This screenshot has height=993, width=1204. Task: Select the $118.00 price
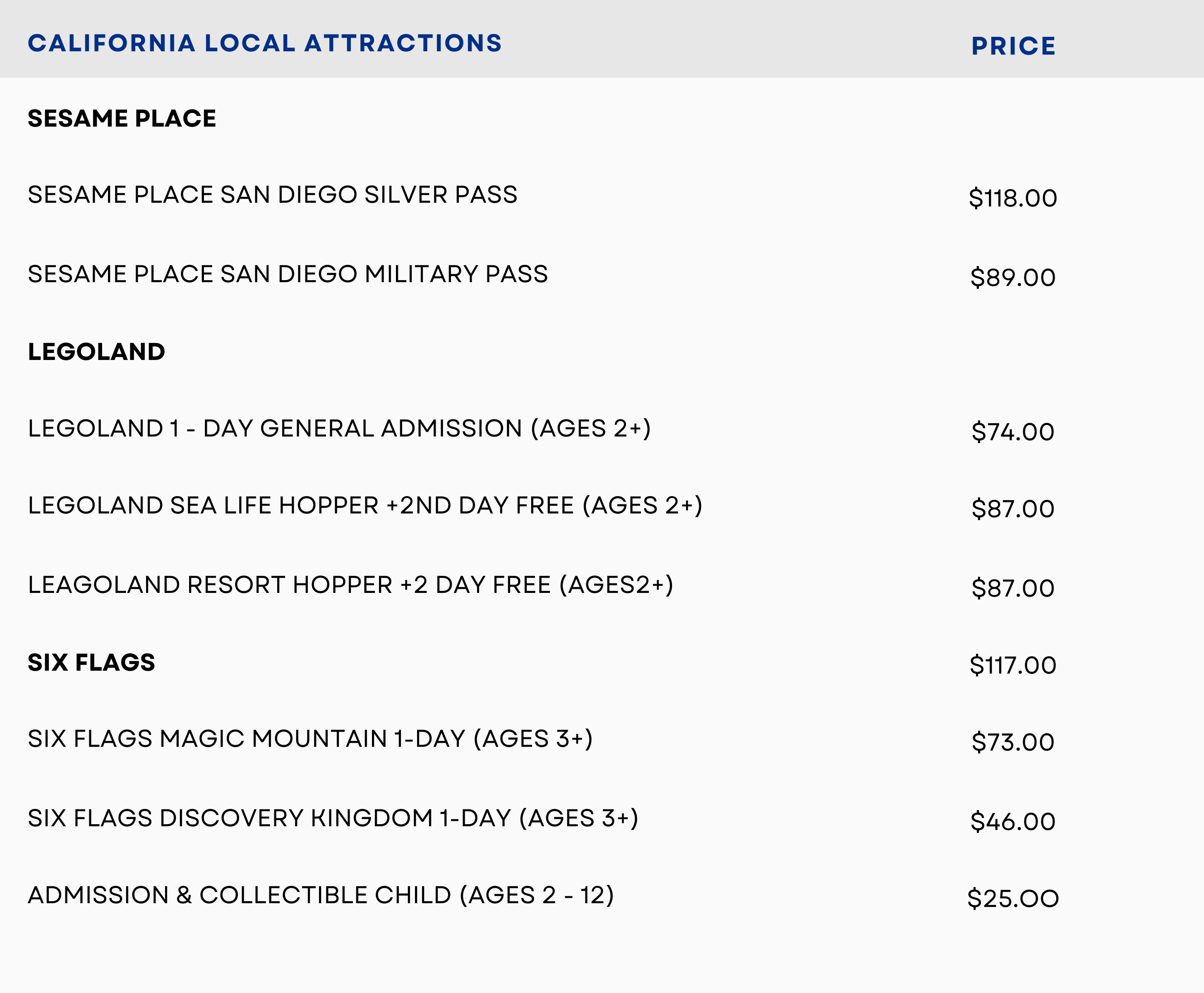point(1012,199)
